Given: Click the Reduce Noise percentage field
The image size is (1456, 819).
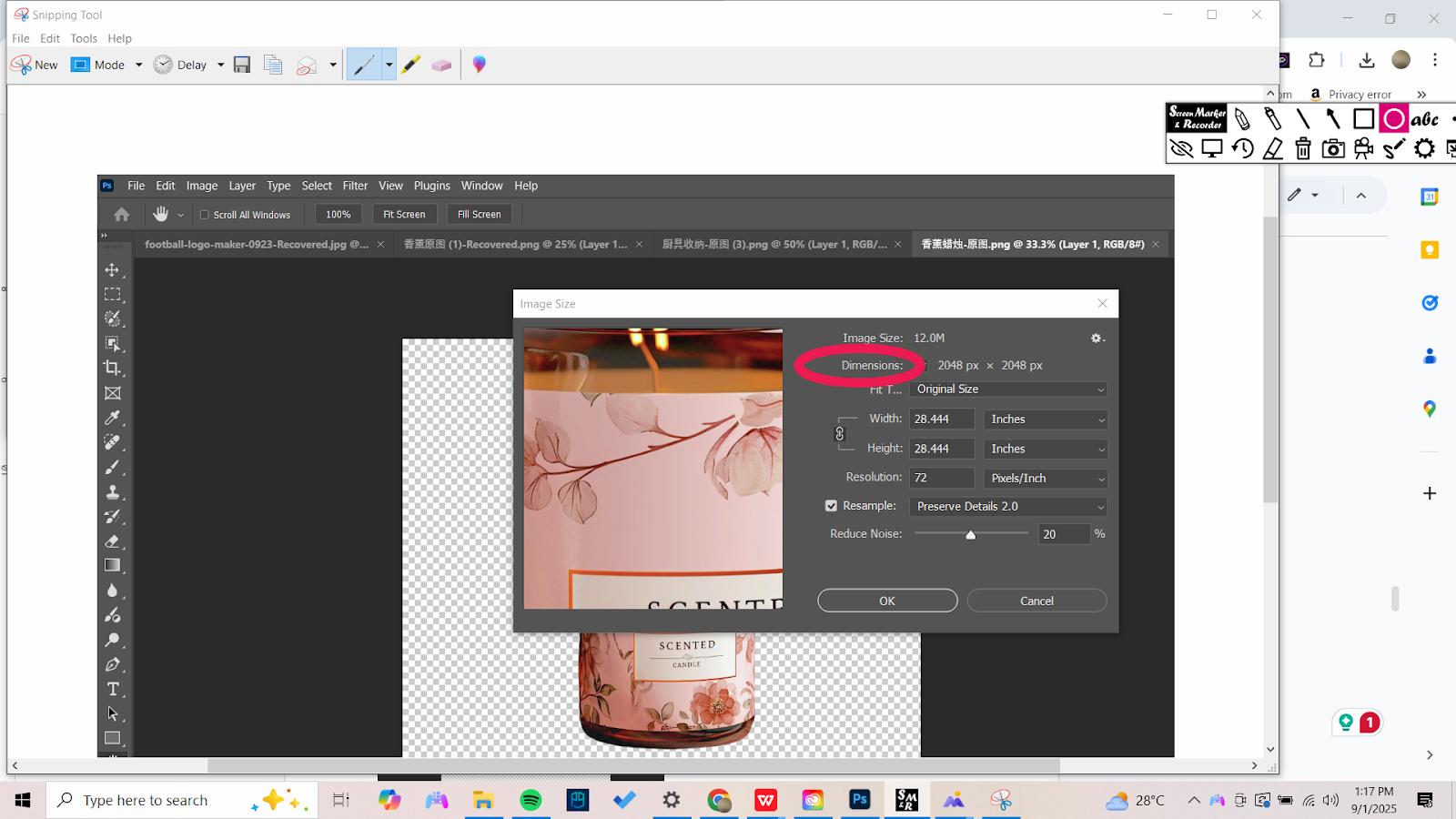Looking at the screenshot, I should (1064, 534).
